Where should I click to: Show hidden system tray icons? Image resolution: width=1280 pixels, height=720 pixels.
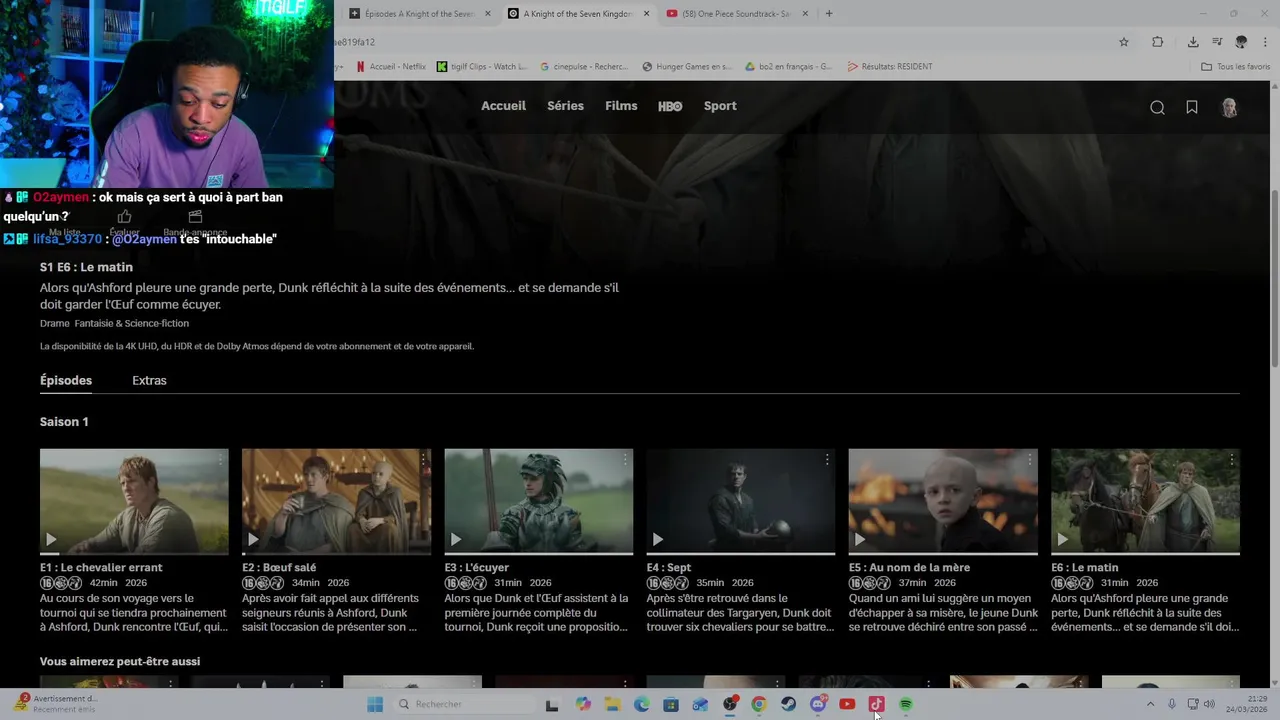coord(1150,704)
